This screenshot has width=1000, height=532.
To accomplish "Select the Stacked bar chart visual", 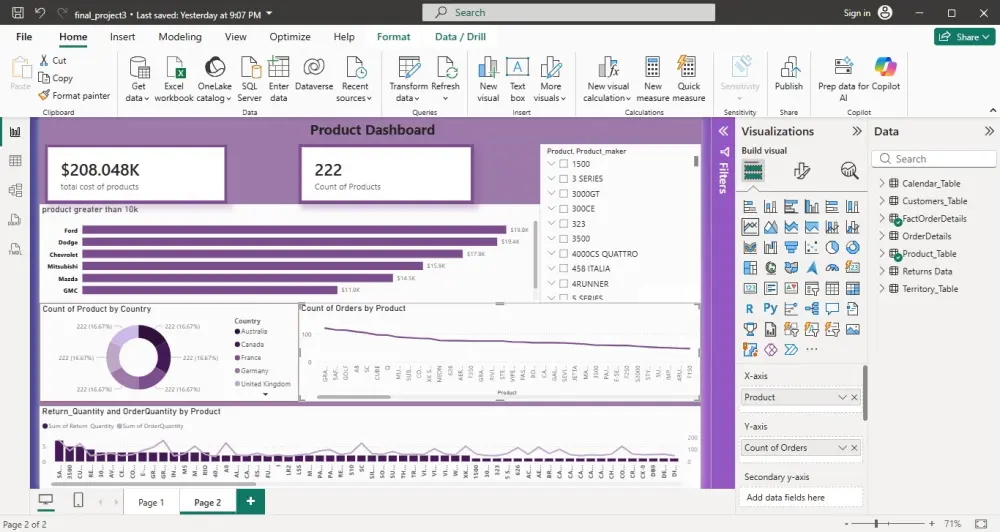I will (750, 207).
